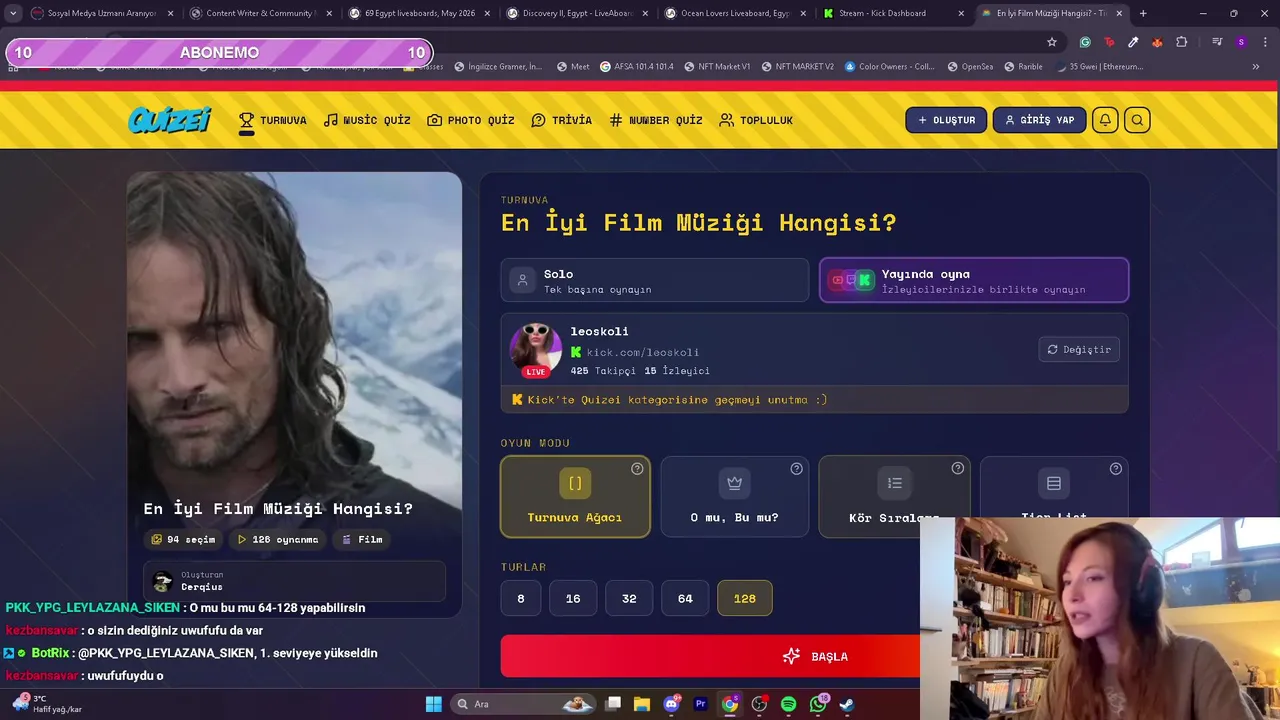The width and height of the screenshot is (1280, 720).
Task: Choose O mu, Bu mu? game mode
Action: [734, 497]
